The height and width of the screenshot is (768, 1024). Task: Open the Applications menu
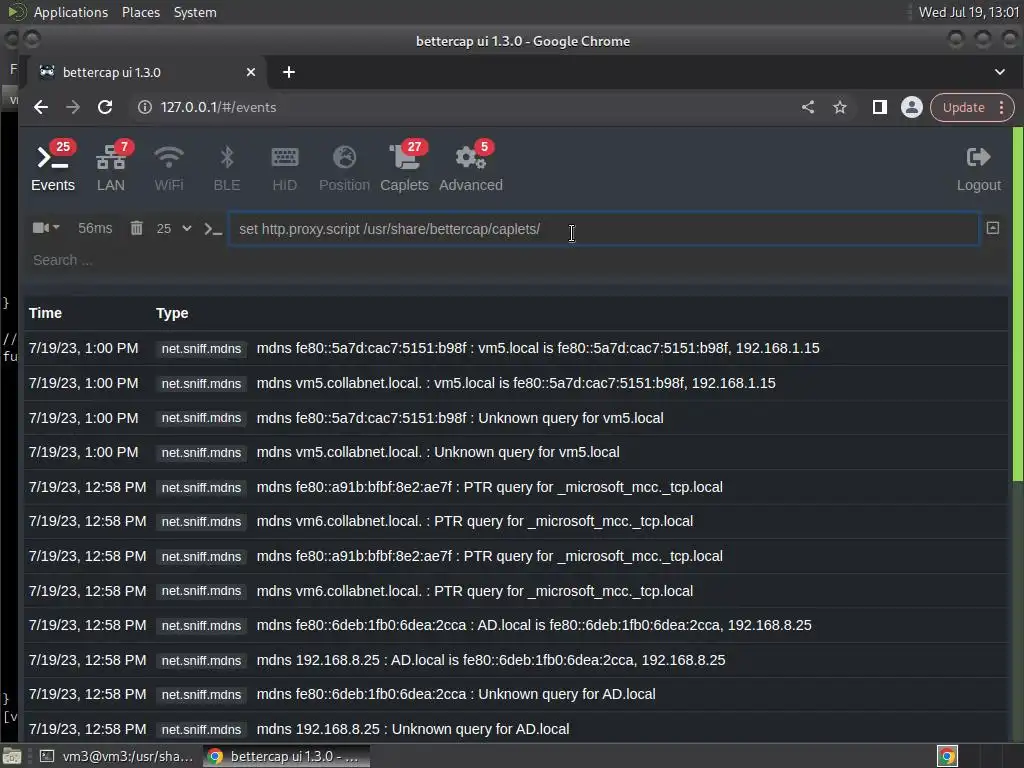coord(71,12)
